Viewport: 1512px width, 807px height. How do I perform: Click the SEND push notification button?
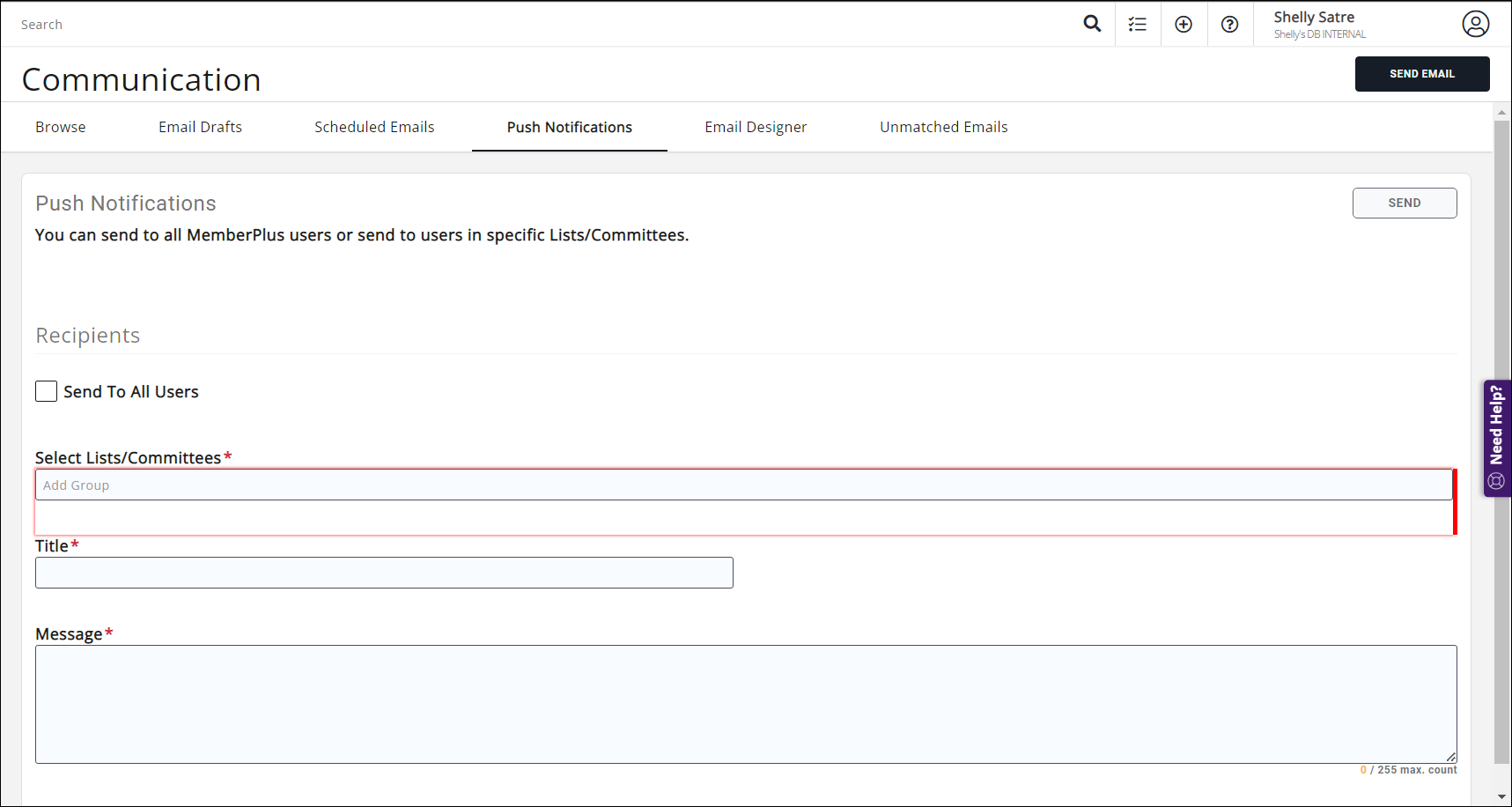pyautogui.click(x=1404, y=203)
